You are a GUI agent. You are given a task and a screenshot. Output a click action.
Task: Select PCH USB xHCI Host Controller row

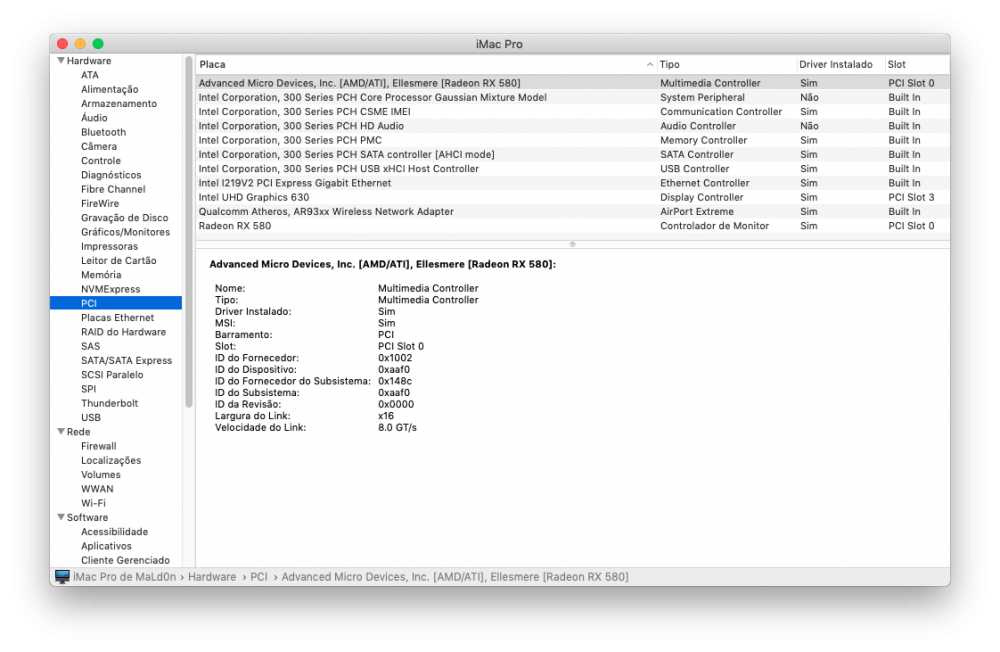pyautogui.click(x=573, y=168)
